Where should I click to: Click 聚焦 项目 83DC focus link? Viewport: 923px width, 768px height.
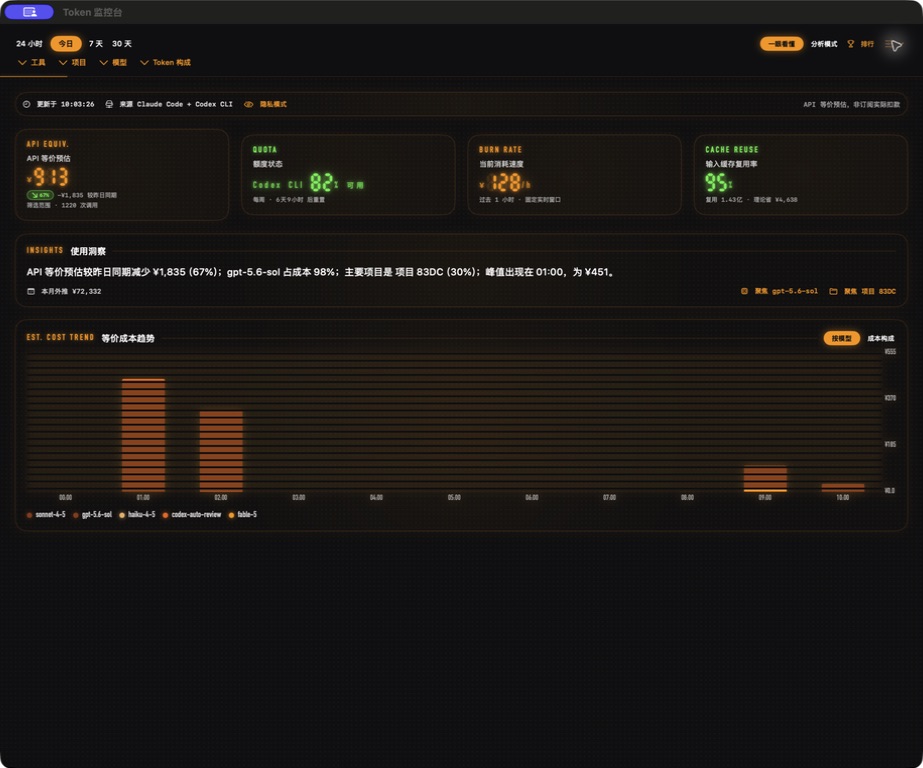pyautogui.click(x=870, y=291)
